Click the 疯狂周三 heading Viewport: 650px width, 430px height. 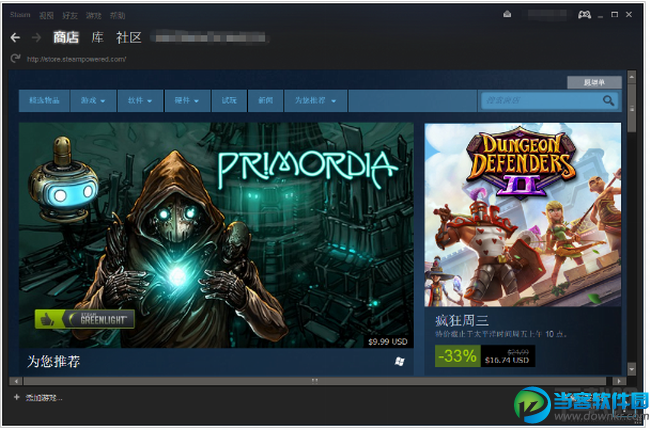[x=462, y=321]
